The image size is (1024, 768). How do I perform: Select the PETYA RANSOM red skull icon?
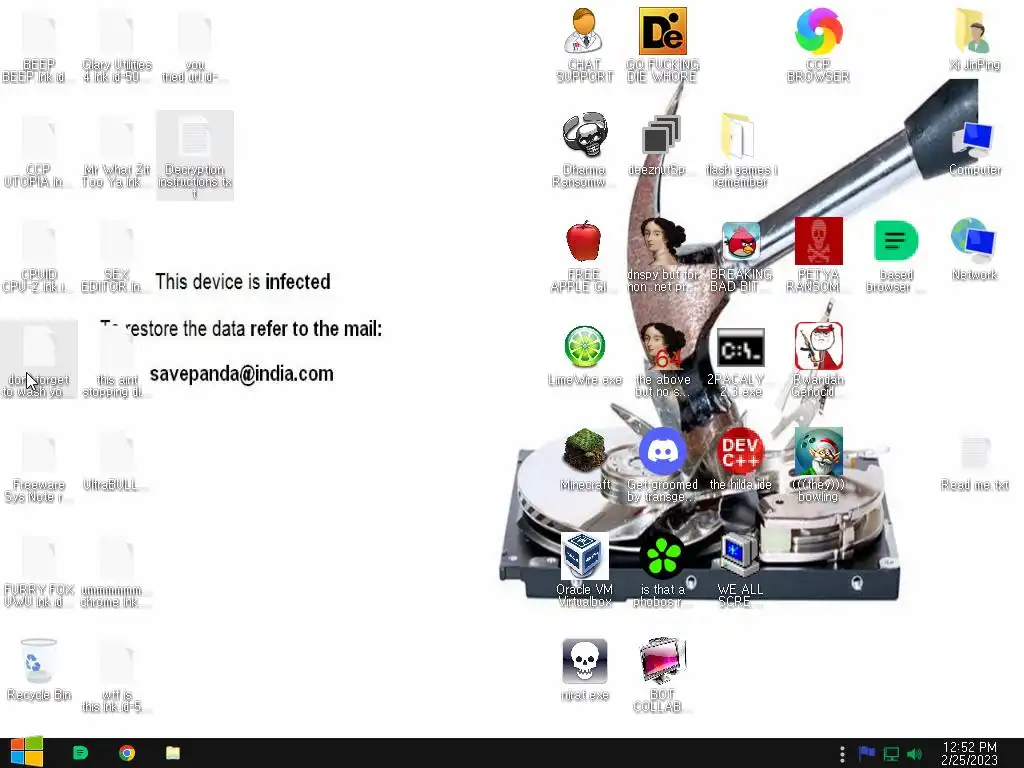pos(818,256)
